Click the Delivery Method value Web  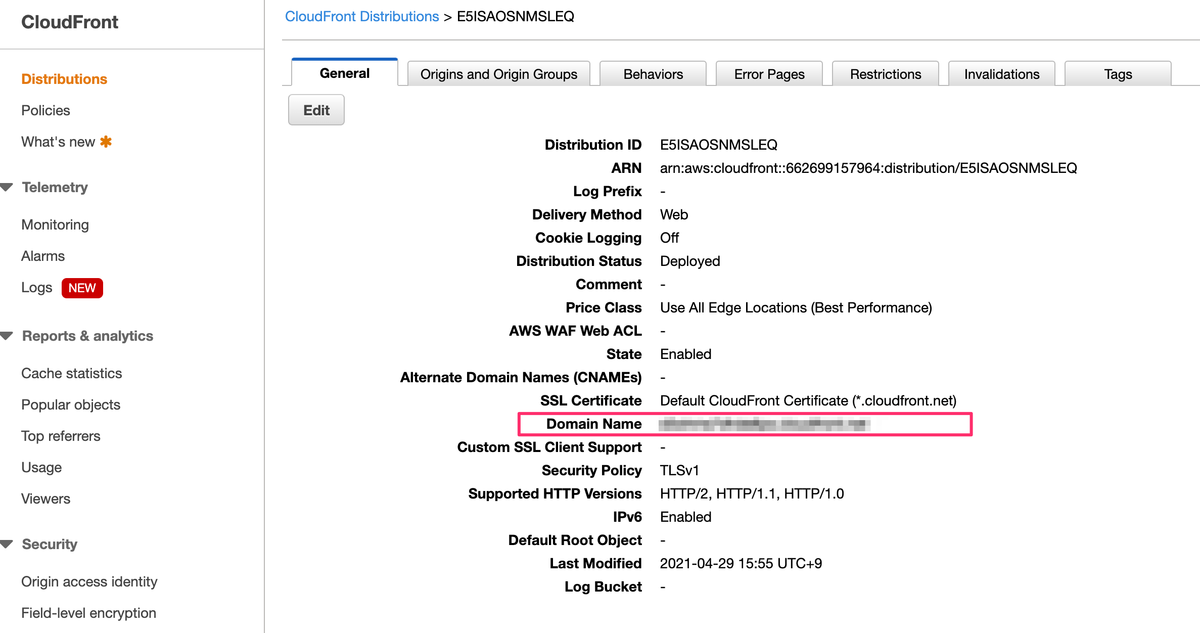pyautogui.click(x=674, y=214)
